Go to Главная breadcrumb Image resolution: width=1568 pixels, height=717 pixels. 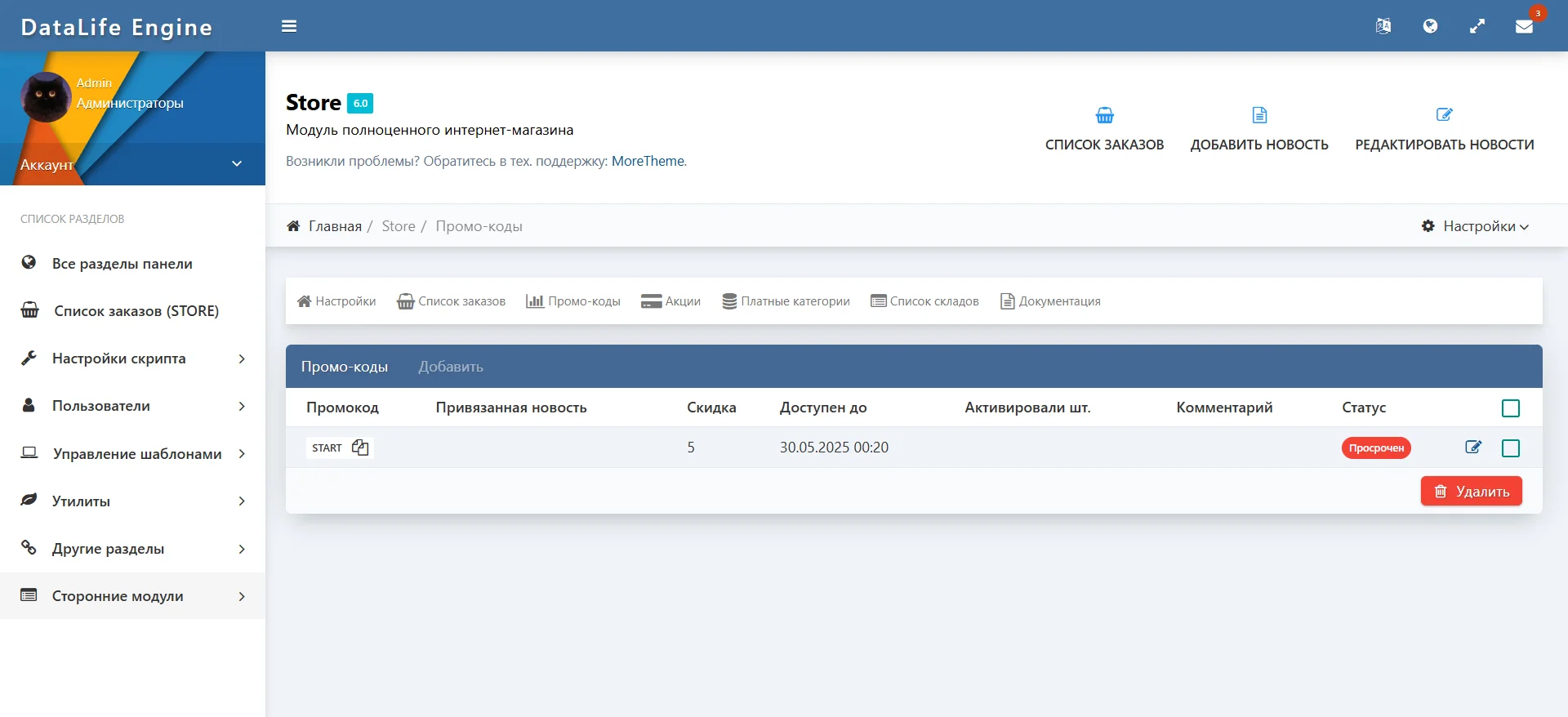coord(335,226)
